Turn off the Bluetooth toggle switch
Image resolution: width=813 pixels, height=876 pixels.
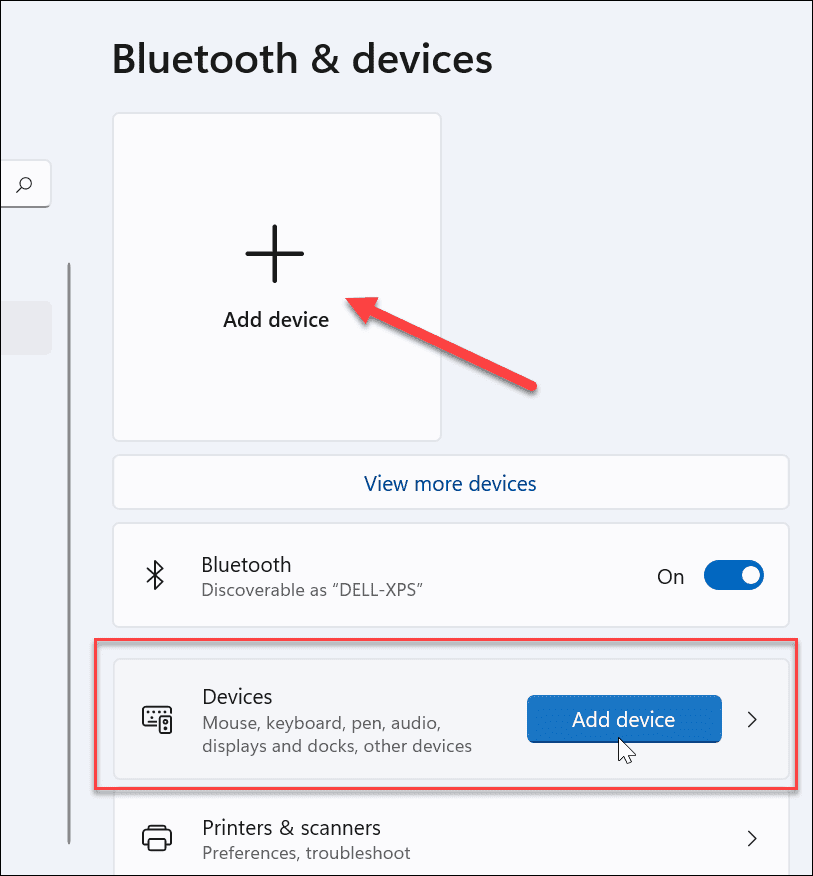734,575
